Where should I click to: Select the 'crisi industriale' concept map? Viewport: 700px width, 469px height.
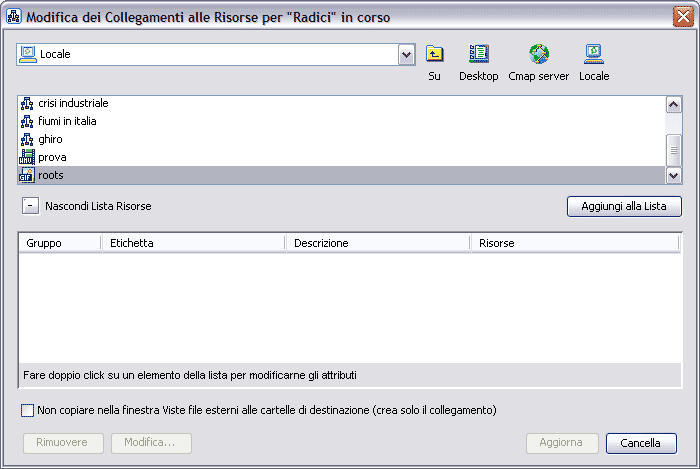[72, 103]
